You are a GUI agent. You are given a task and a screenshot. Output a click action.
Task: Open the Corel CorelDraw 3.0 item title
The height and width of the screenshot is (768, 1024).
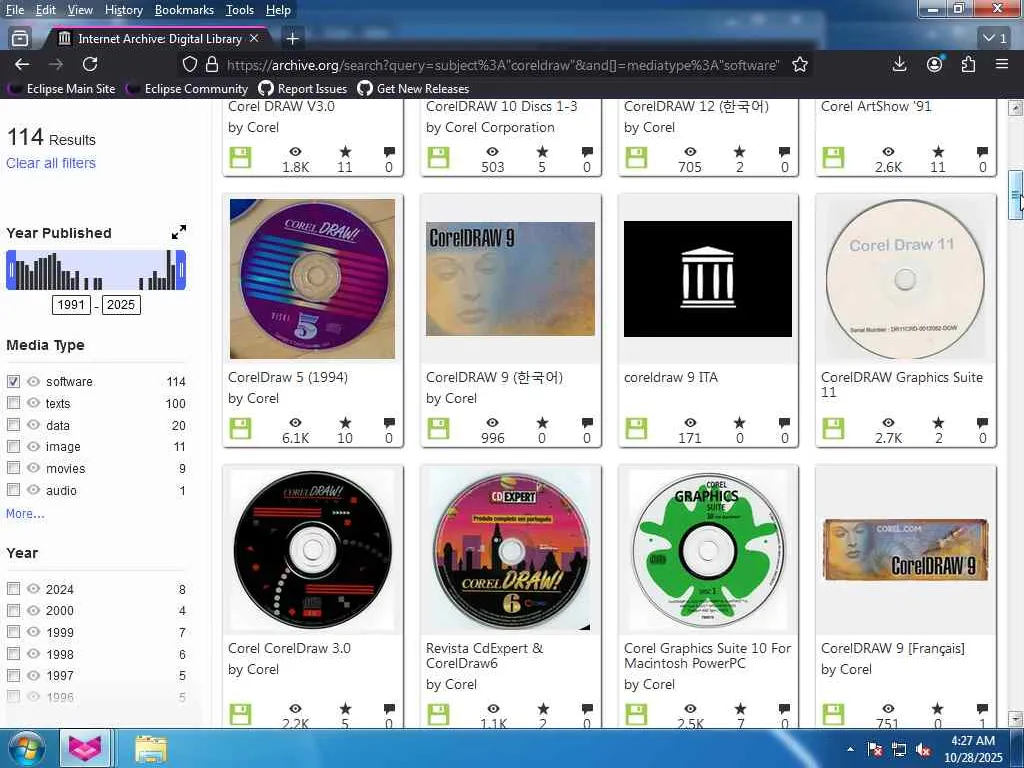pos(289,648)
